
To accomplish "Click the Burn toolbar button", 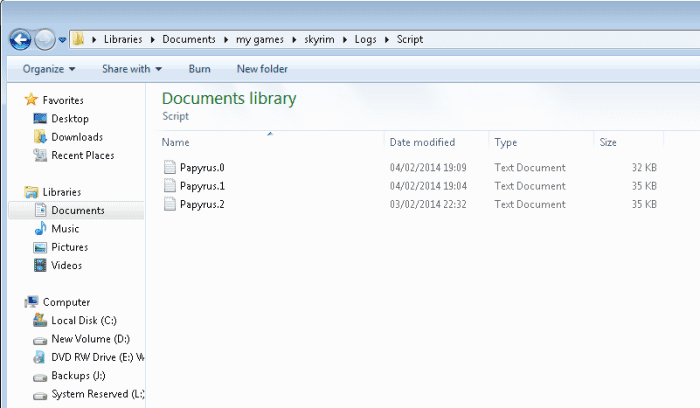I will [199, 69].
